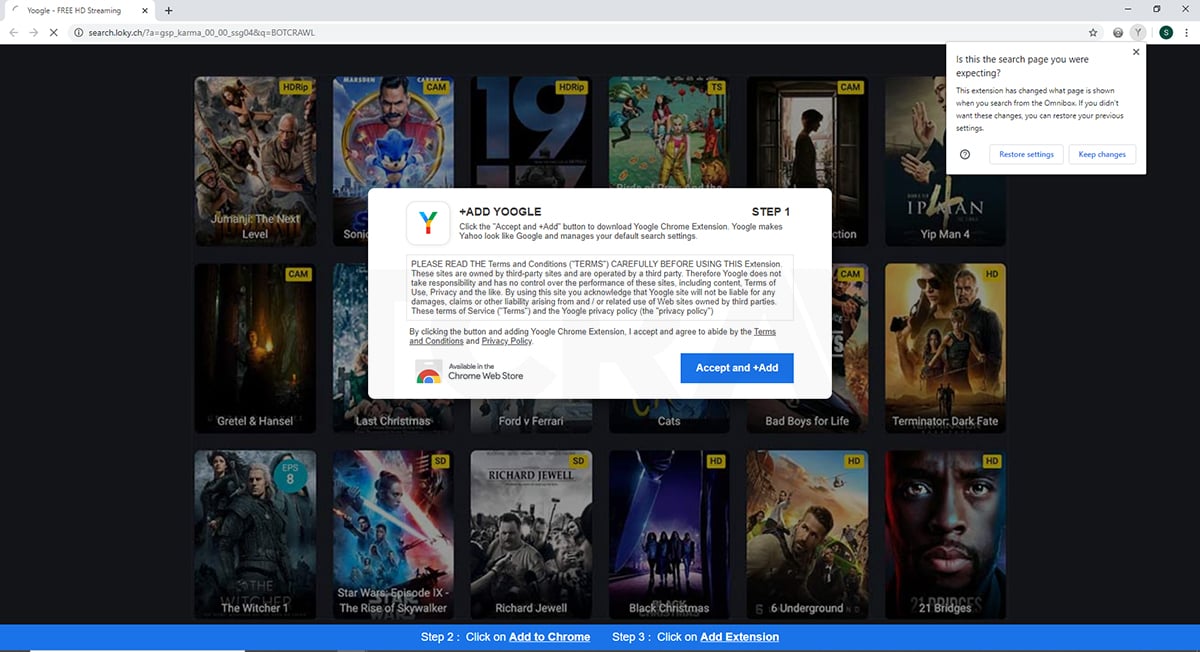
Task: Open Star Wars The Rise of Skywalker poster
Action: tap(393, 535)
